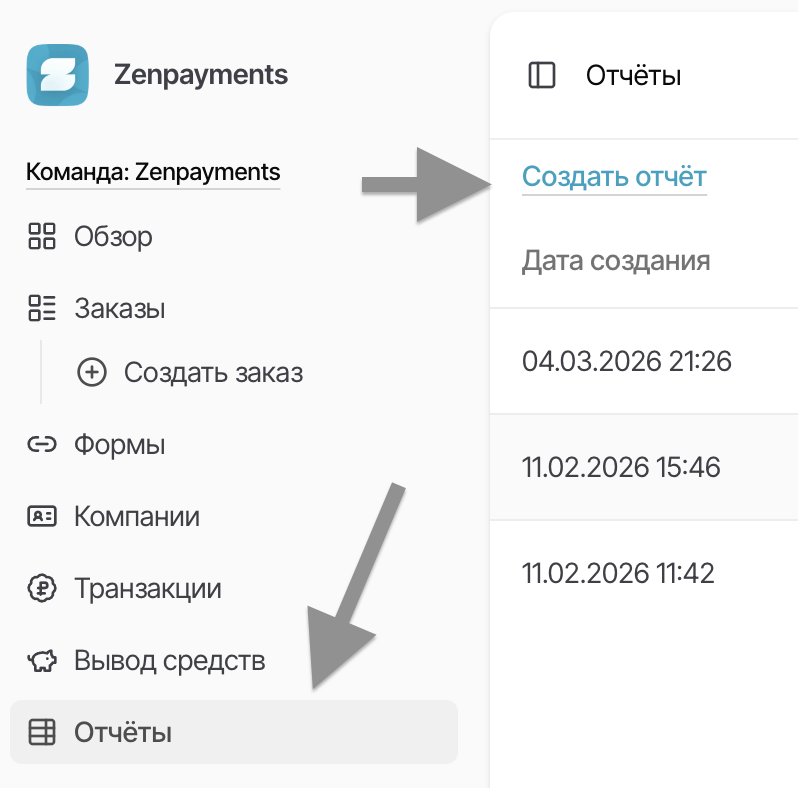The height and width of the screenshot is (788, 798).
Task: Click the Транзакции ruble icon
Action: coord(41,589)
